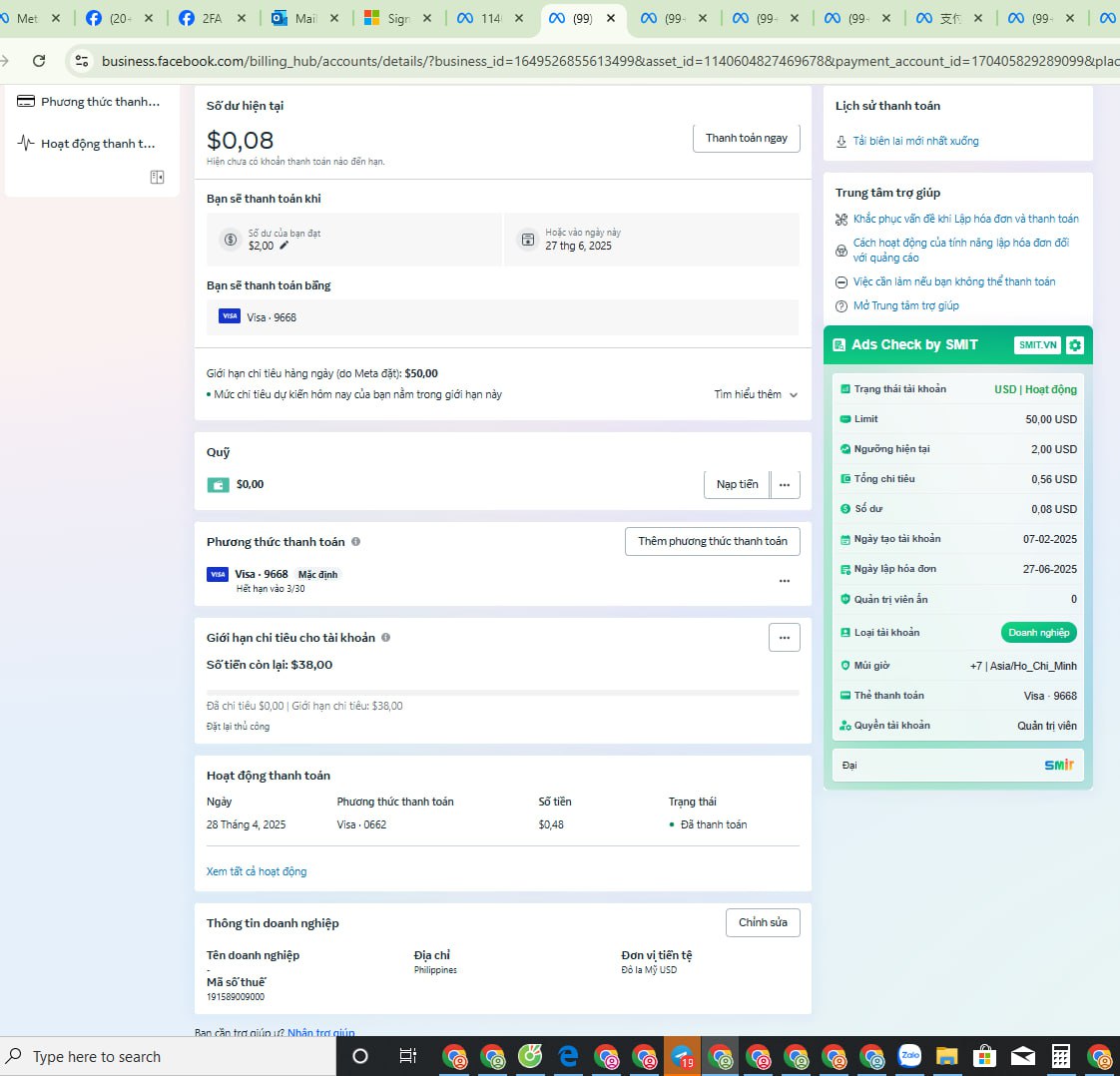Click the Doanh nghiệp account type badge
The width and height of the screenshot is (1120, 1076).
(1038, 632)
